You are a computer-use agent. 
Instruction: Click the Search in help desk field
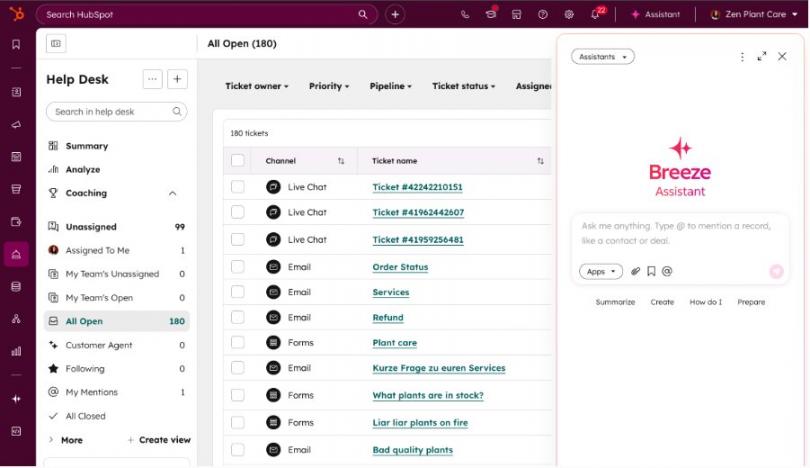117,112
